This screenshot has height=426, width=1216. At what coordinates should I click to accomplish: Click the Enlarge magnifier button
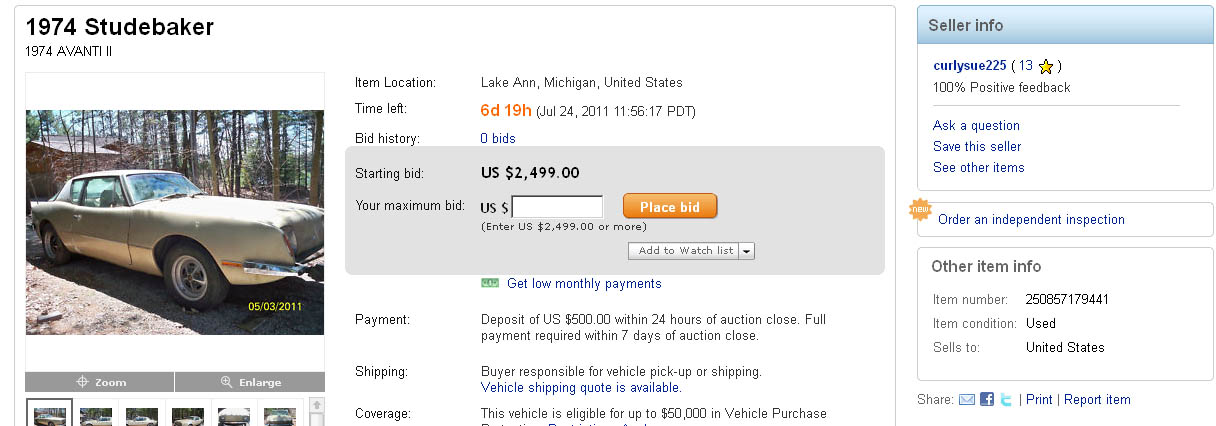(250, 382)
